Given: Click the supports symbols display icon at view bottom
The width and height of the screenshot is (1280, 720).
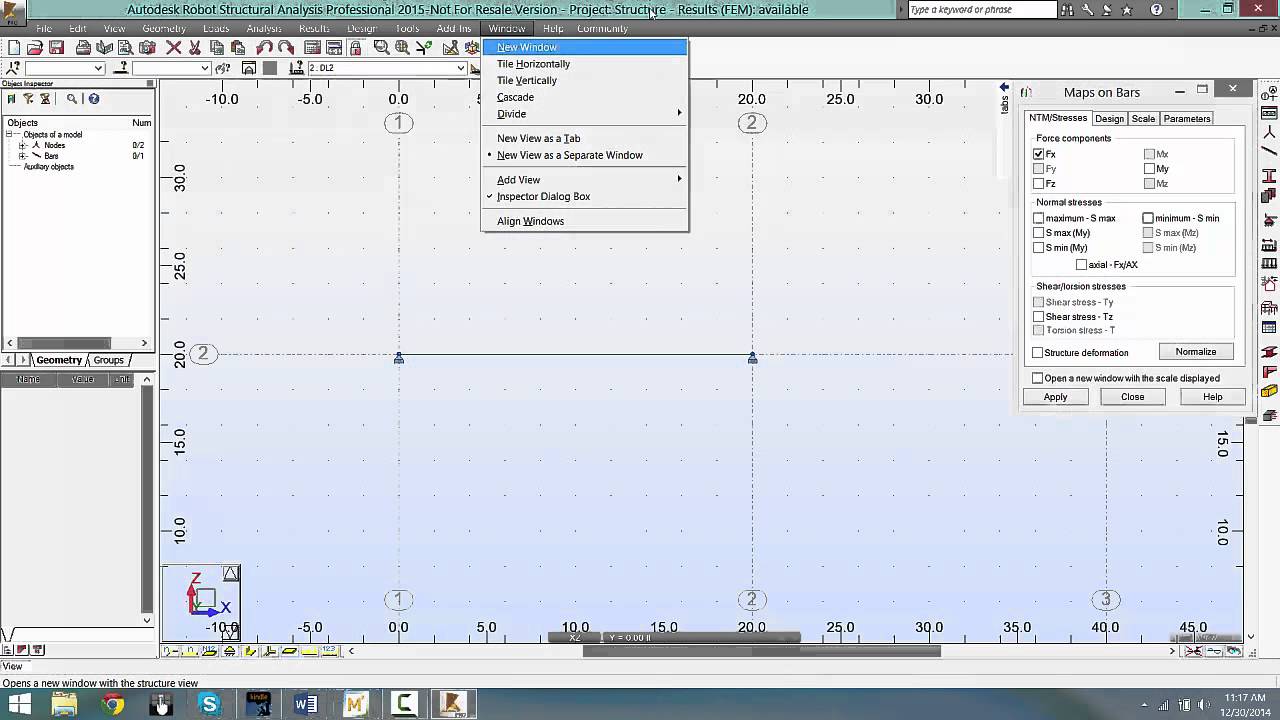Looking at the screenshot, I should pos(230,651).
